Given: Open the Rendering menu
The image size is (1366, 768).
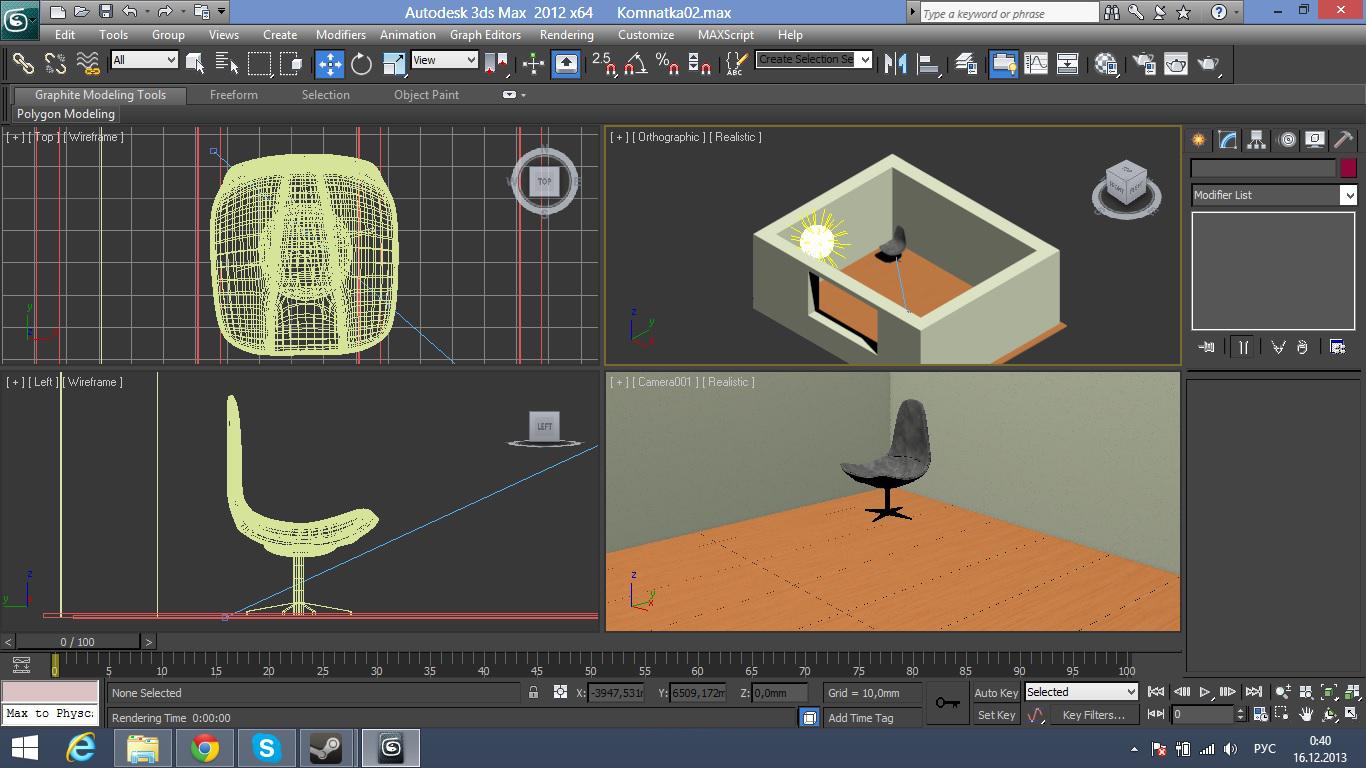Looking at the screenshot, I should 566,34.
